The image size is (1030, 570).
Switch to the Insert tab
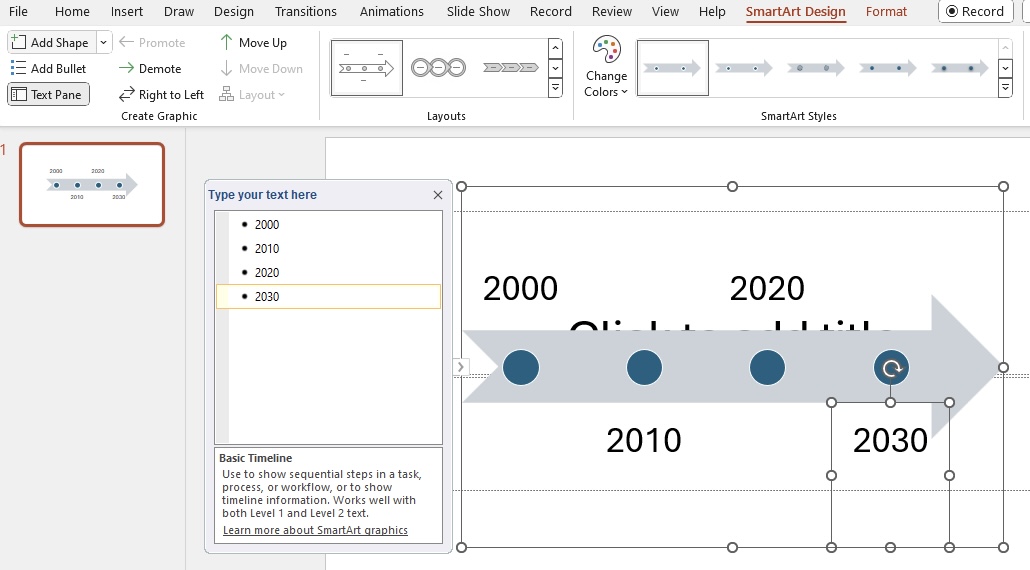pos(127,12)
